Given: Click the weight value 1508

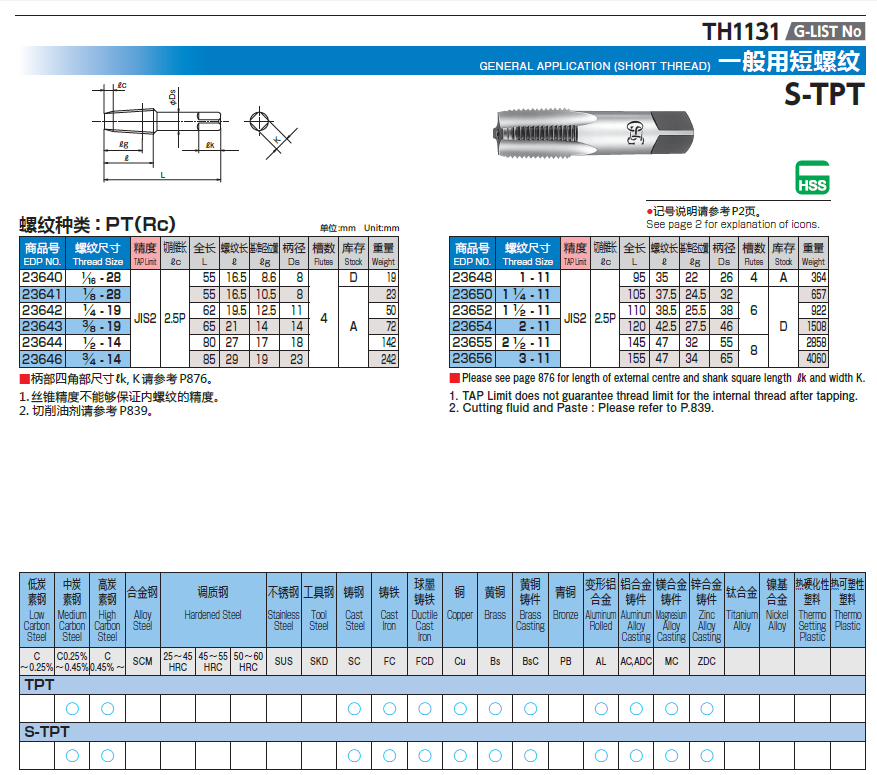Looking at the screenshot, I should point(817,327).
